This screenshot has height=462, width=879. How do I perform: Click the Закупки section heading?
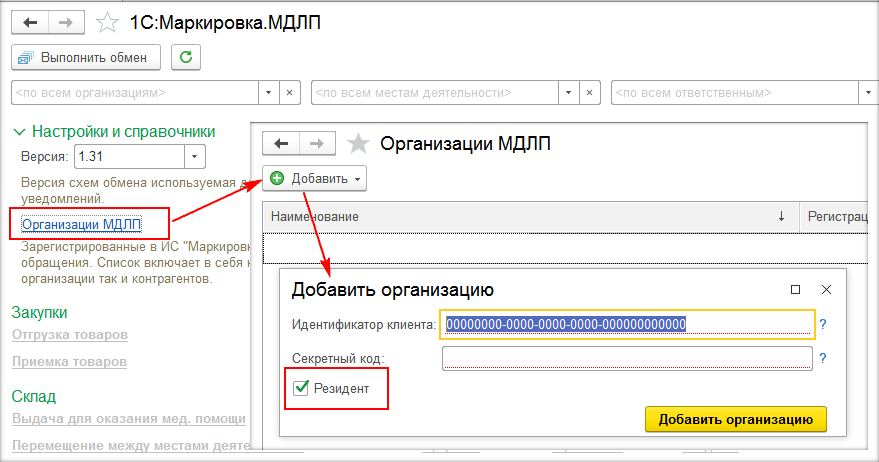click(x=39, y=312)
